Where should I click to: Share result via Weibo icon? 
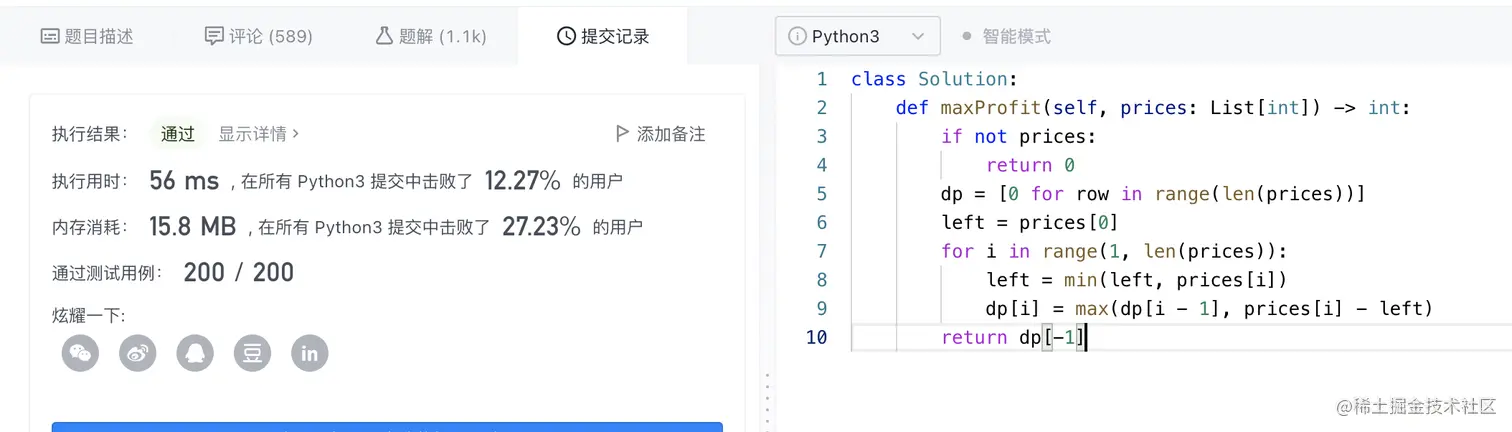tap(138, 353)
